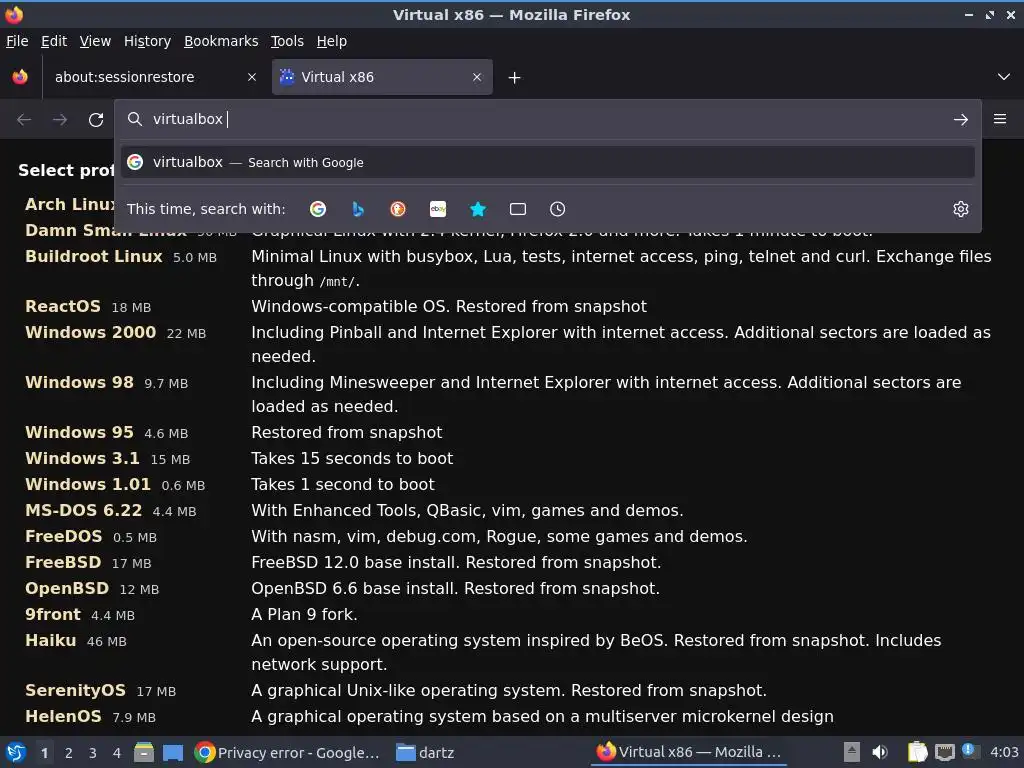Switch to dartz folder window in taskbar

point(426,753)
